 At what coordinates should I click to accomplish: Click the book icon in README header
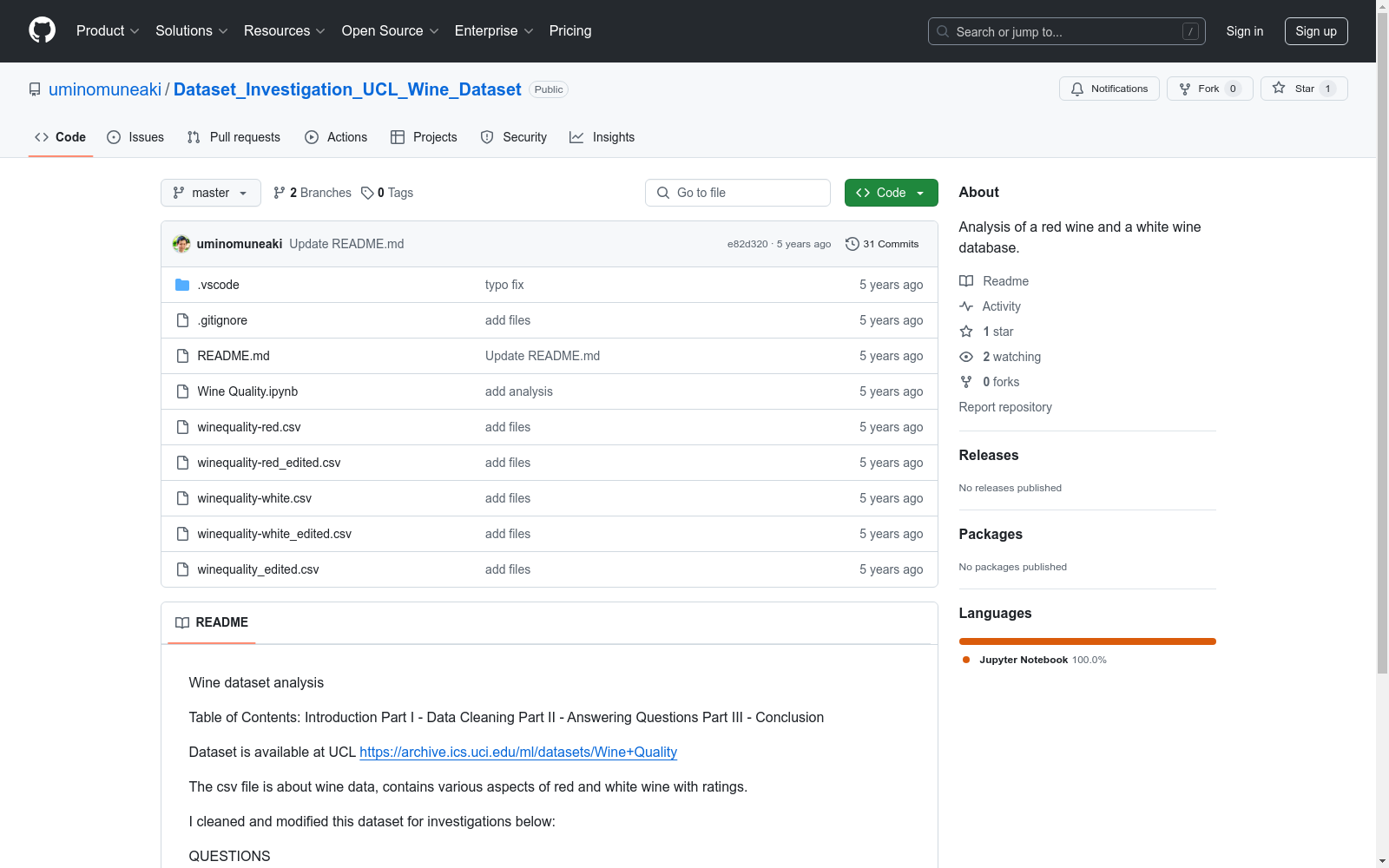pyautogui.click(x=182, y=622)
